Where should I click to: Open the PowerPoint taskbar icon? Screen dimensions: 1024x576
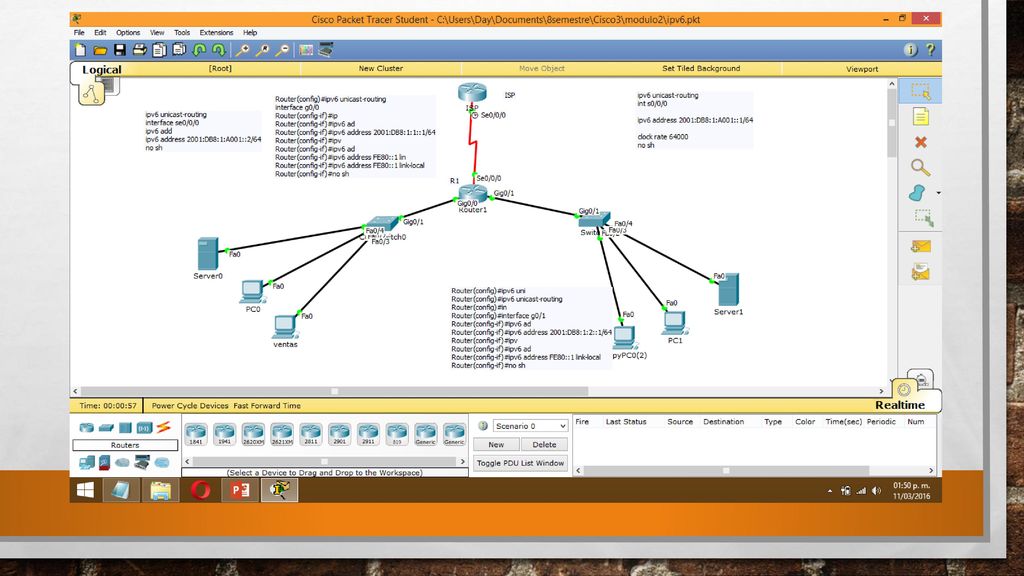click(x=240, y=490)
